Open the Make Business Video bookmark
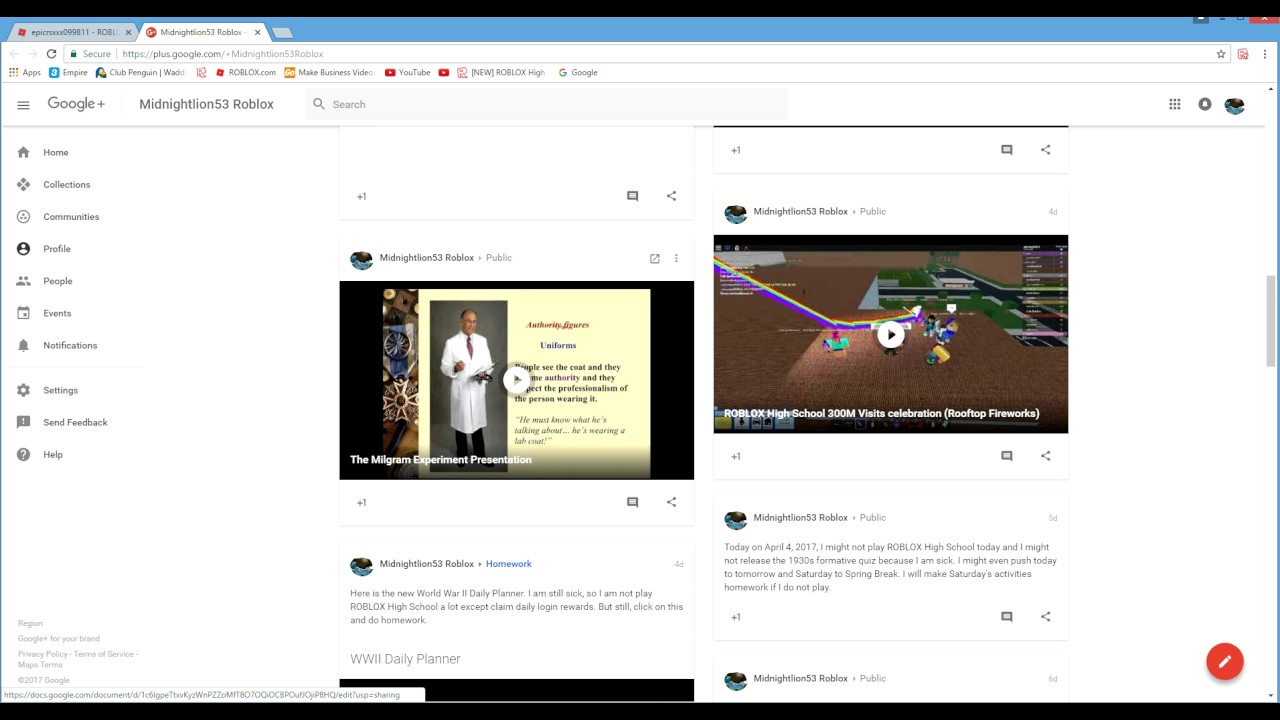Image resolution: width=1280 pixels, height=720 pixels. 329,72
